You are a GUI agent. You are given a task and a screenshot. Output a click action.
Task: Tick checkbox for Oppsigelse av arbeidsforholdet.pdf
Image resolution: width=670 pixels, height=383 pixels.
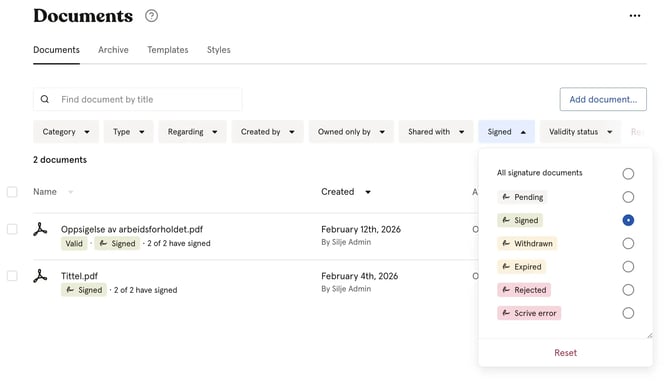coord(12,229)
